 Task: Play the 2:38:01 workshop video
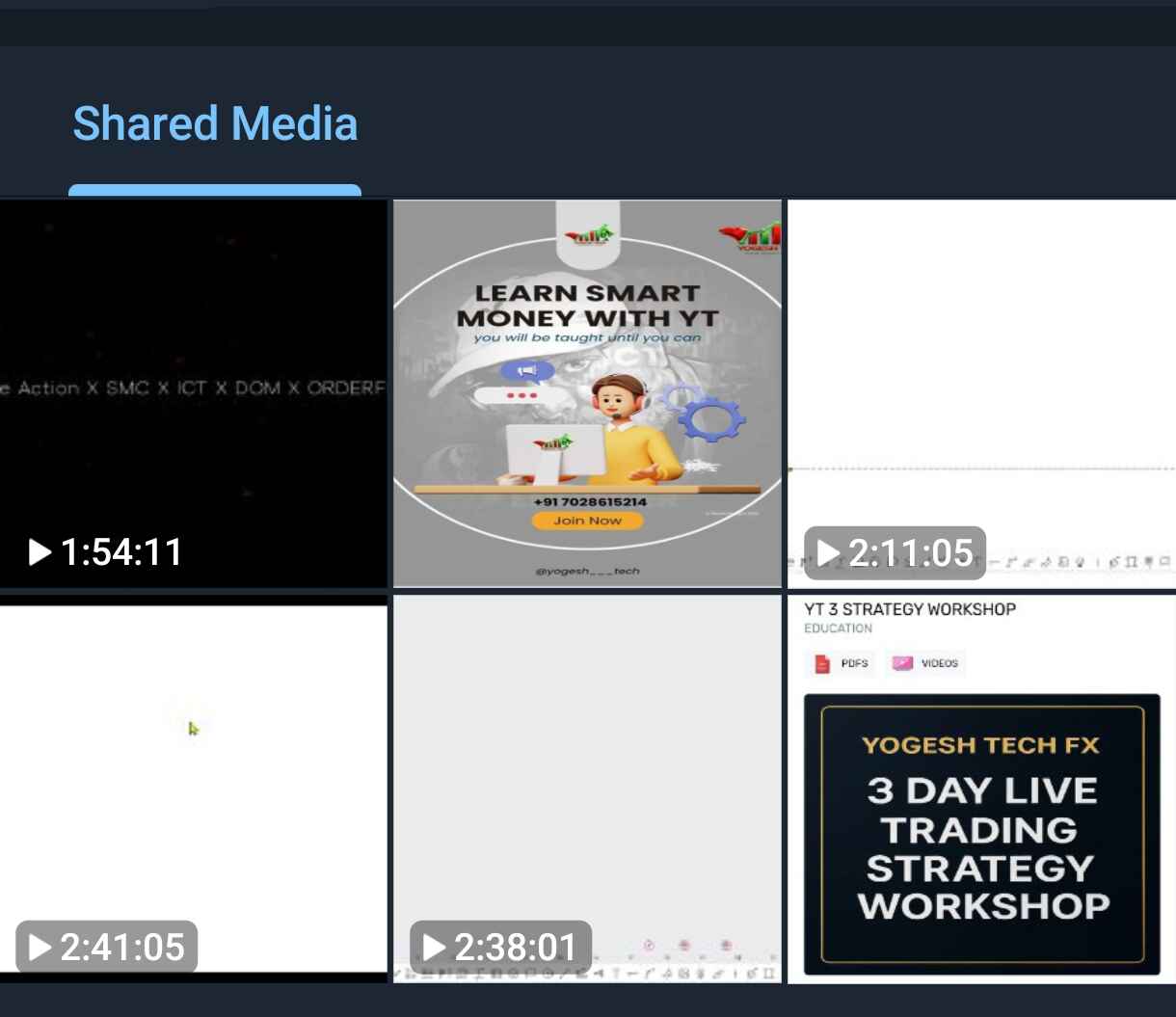(434, 947)
